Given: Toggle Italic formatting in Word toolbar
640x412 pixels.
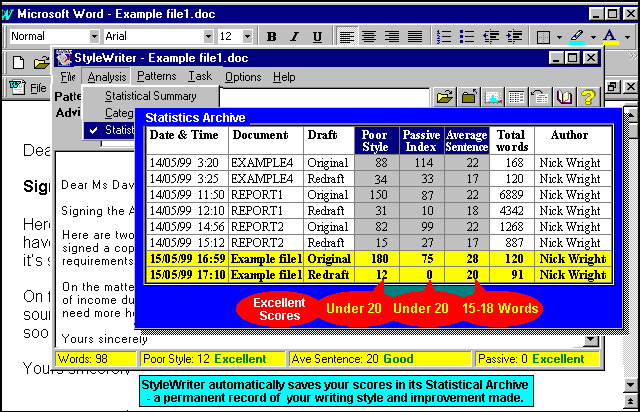Looking at the screenshot, I should pos(294,37).
